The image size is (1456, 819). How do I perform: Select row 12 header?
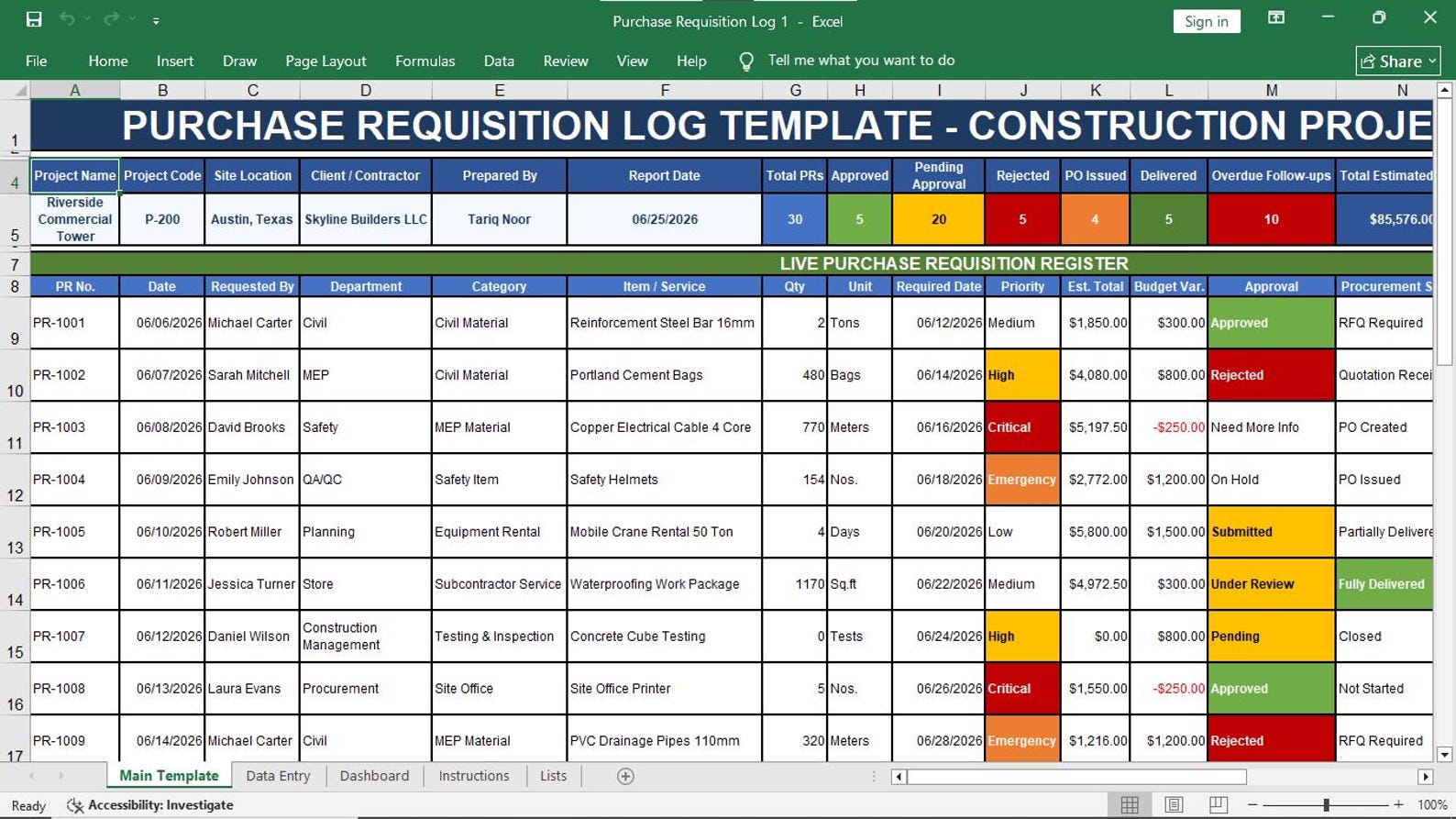click(15, 480)
